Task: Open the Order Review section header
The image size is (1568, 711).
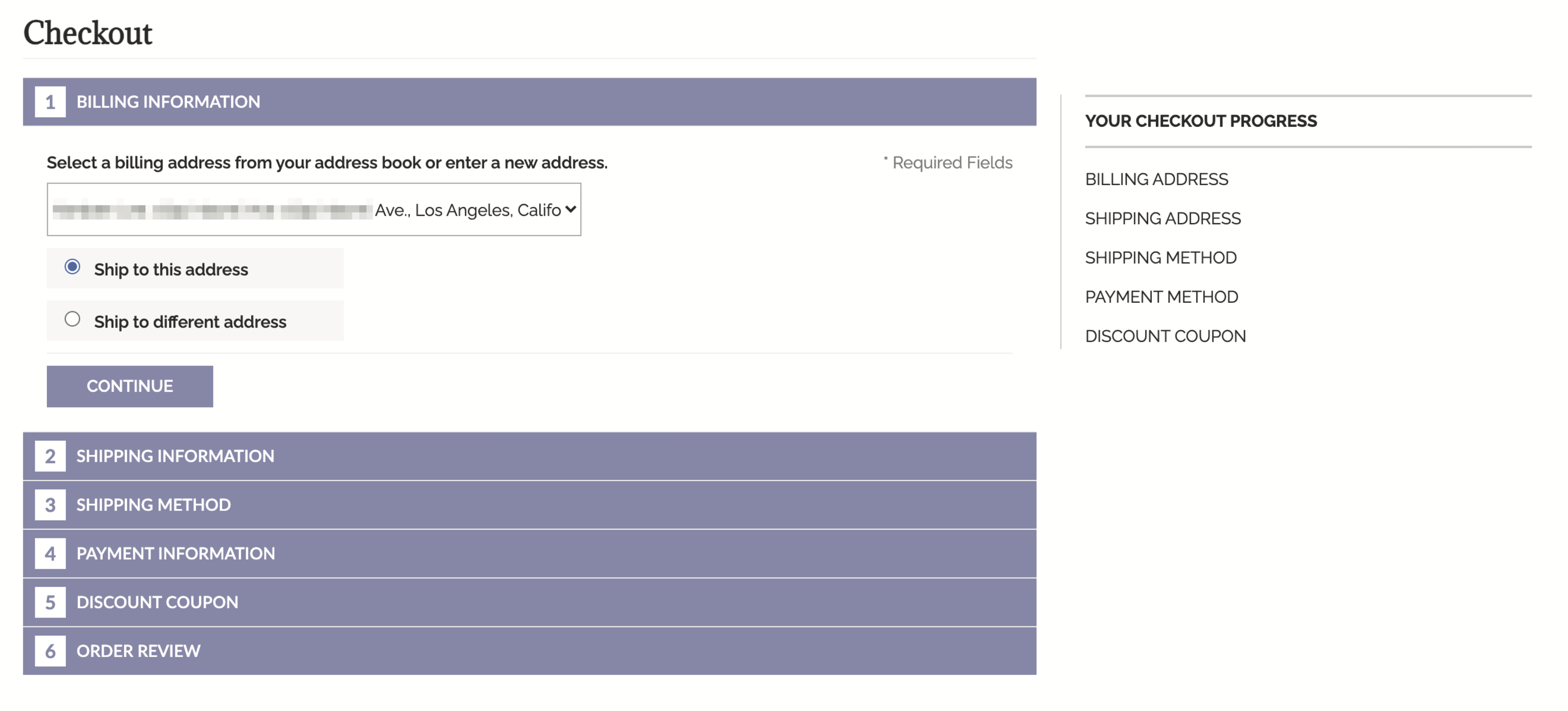Action: [x=138, y=651]
